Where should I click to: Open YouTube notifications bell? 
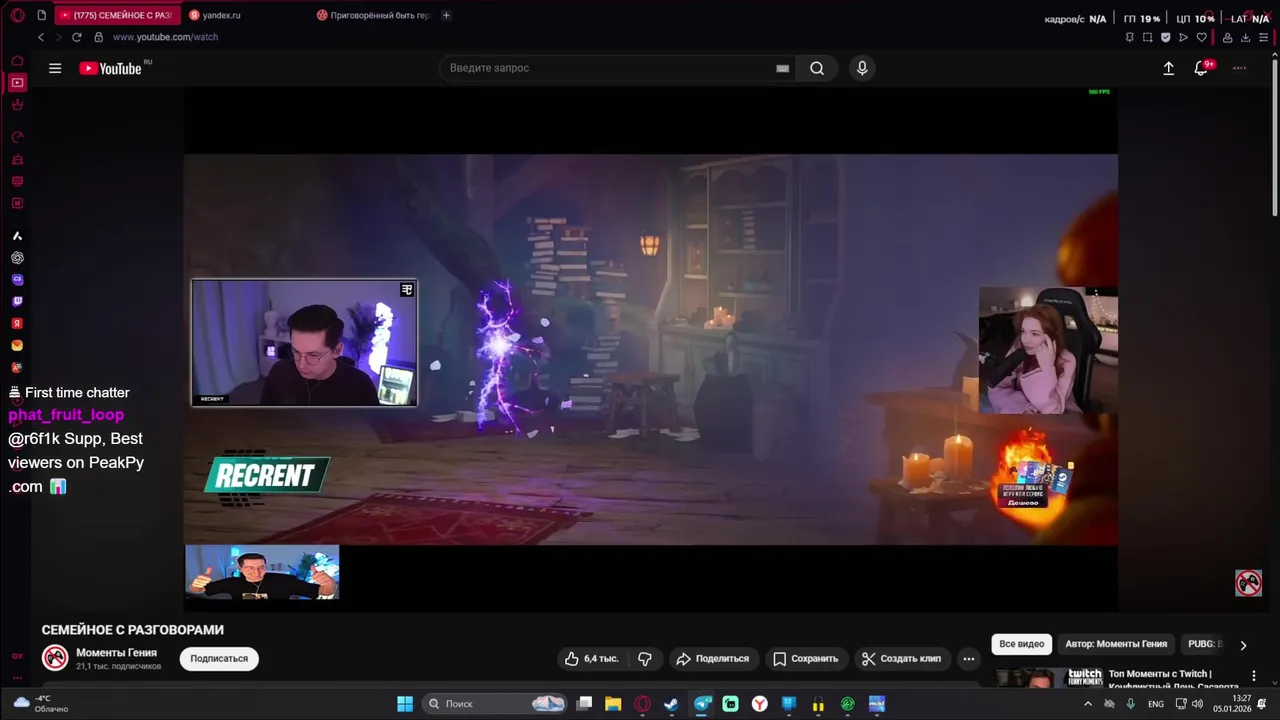point(1201,68)
